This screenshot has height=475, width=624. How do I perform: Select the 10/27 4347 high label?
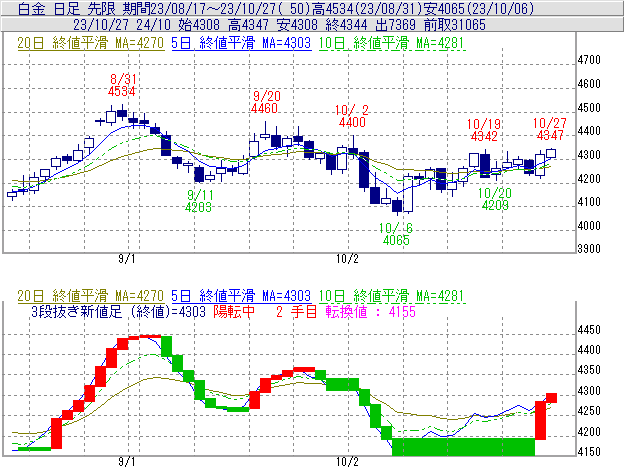[550, 130]
